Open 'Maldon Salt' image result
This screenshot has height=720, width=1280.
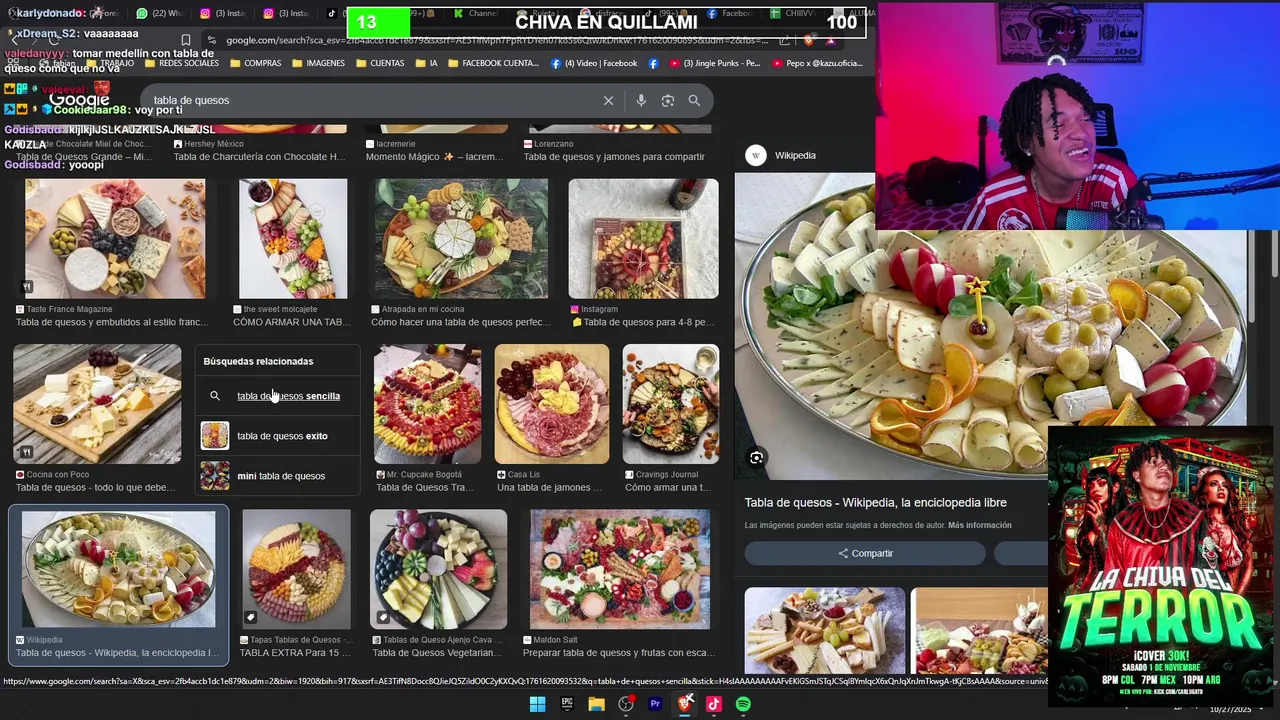(x=620, y=570)
